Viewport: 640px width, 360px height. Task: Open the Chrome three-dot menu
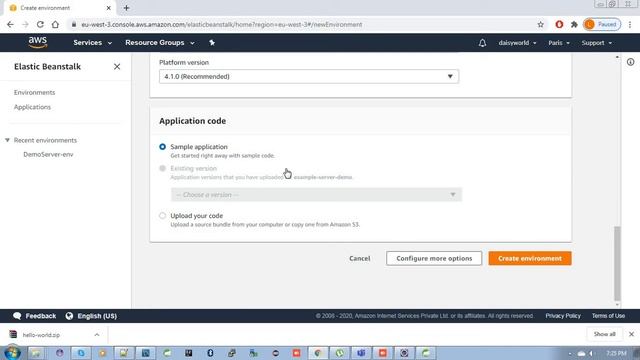click(x=630, y=24)
